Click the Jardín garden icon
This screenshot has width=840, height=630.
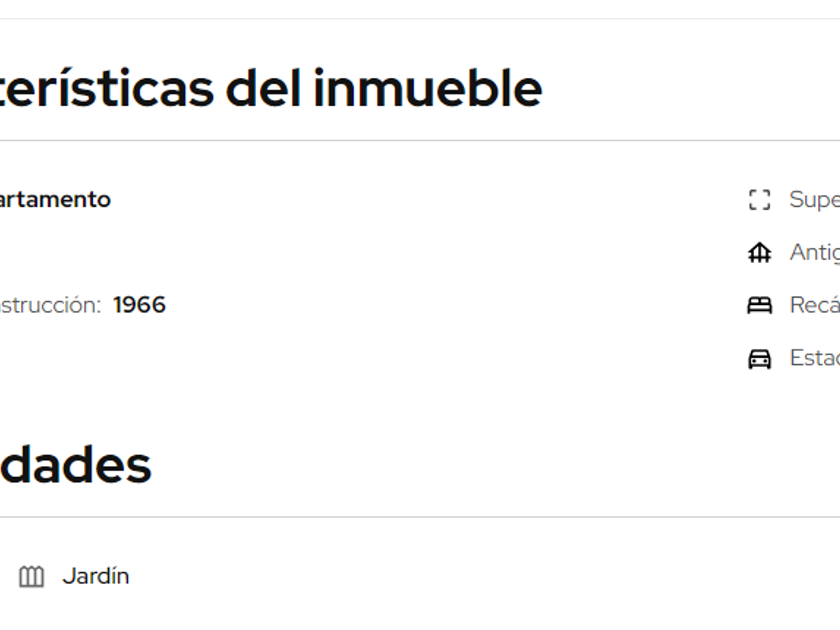tap(32, 577)
